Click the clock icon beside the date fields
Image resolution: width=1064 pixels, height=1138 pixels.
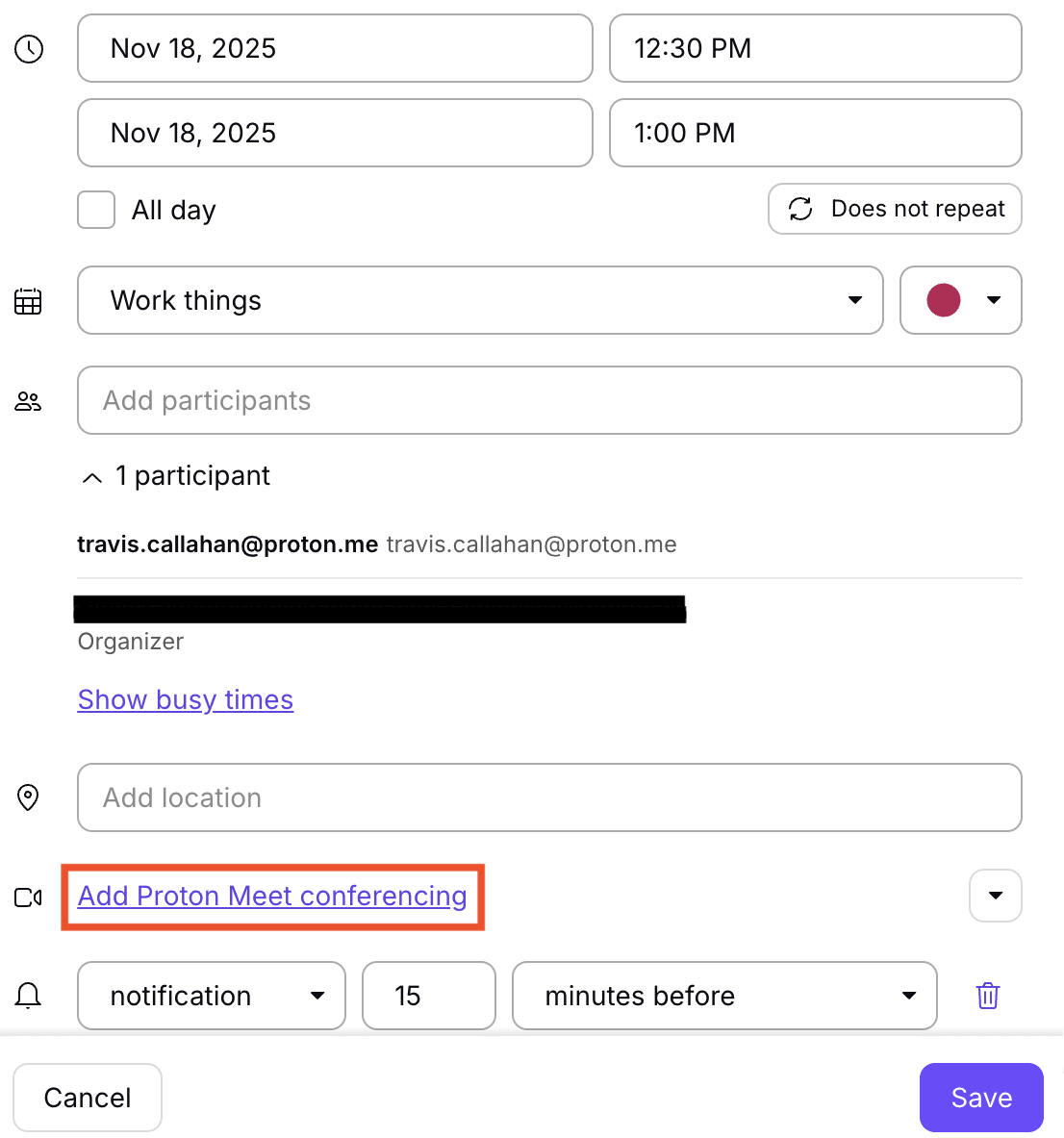click(29, 49)
